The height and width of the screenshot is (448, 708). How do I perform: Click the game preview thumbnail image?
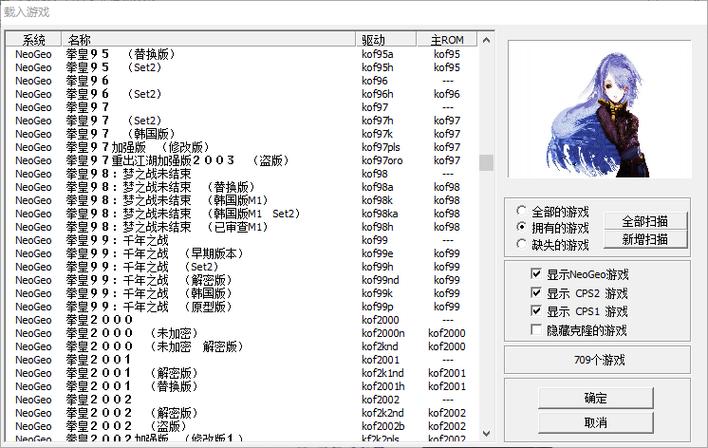(598, 110)
